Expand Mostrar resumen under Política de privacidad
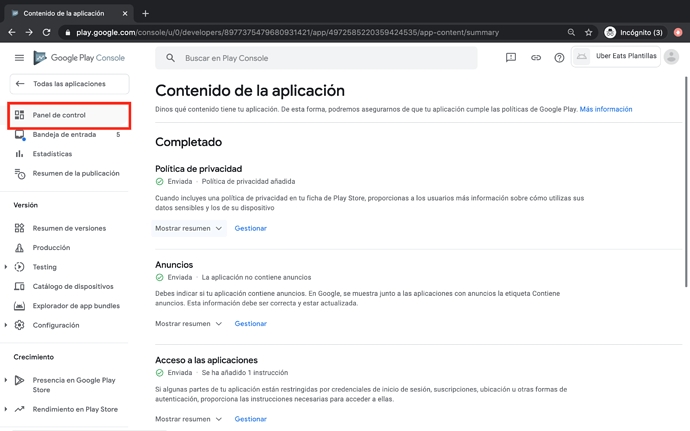The height and width of the screenshot is (431, 690). point(188,228)
